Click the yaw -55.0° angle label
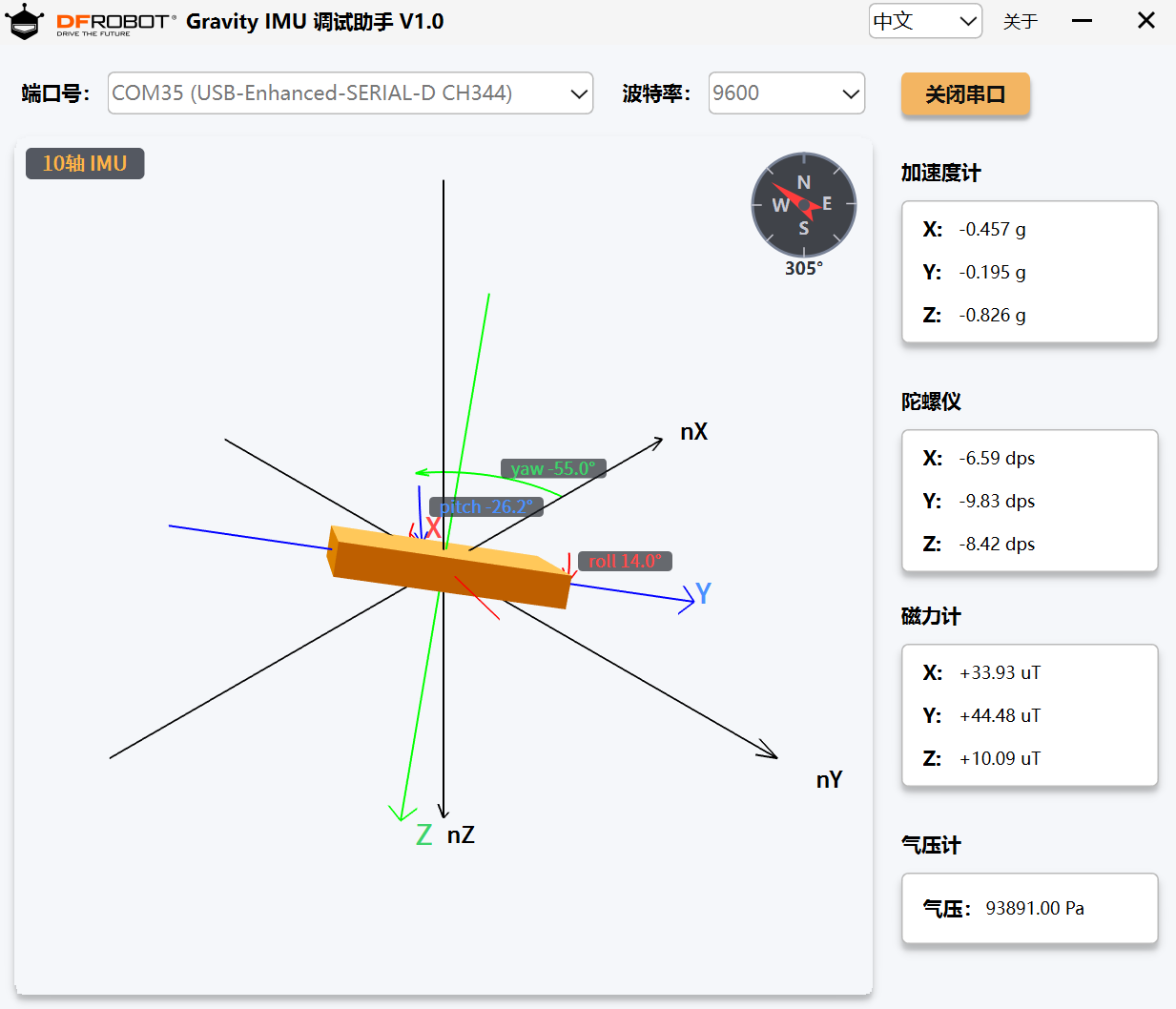 tap(553, 468)
